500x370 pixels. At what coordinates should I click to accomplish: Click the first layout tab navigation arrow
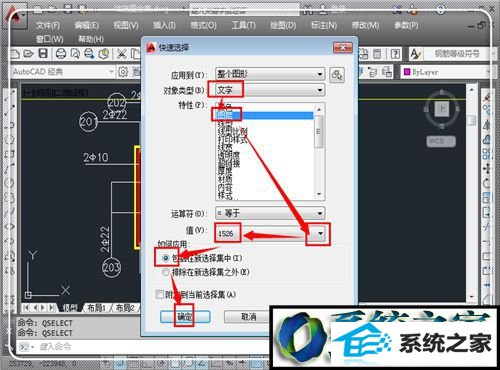point(26,308)
